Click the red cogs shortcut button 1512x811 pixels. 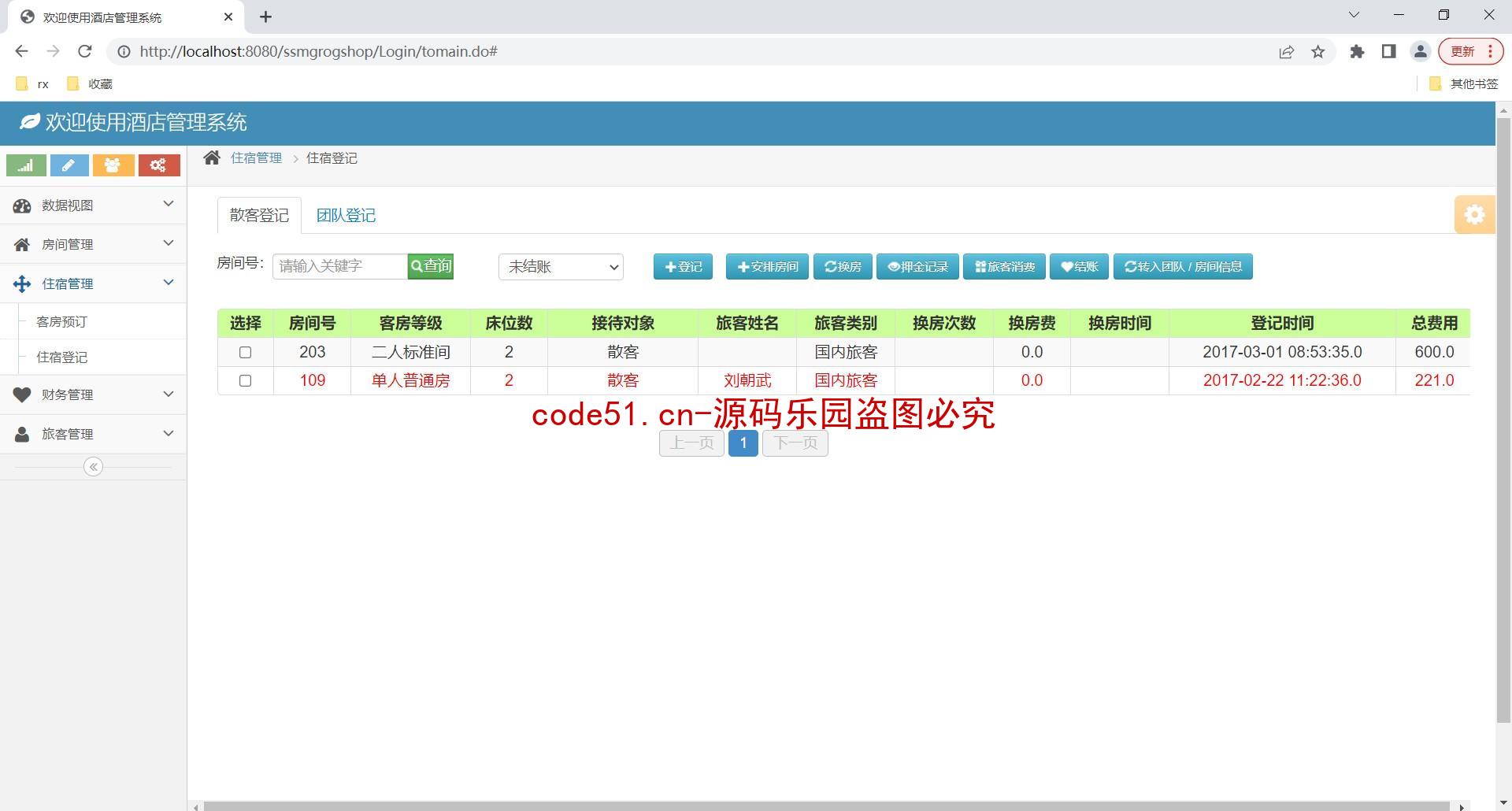coord(159,165)
